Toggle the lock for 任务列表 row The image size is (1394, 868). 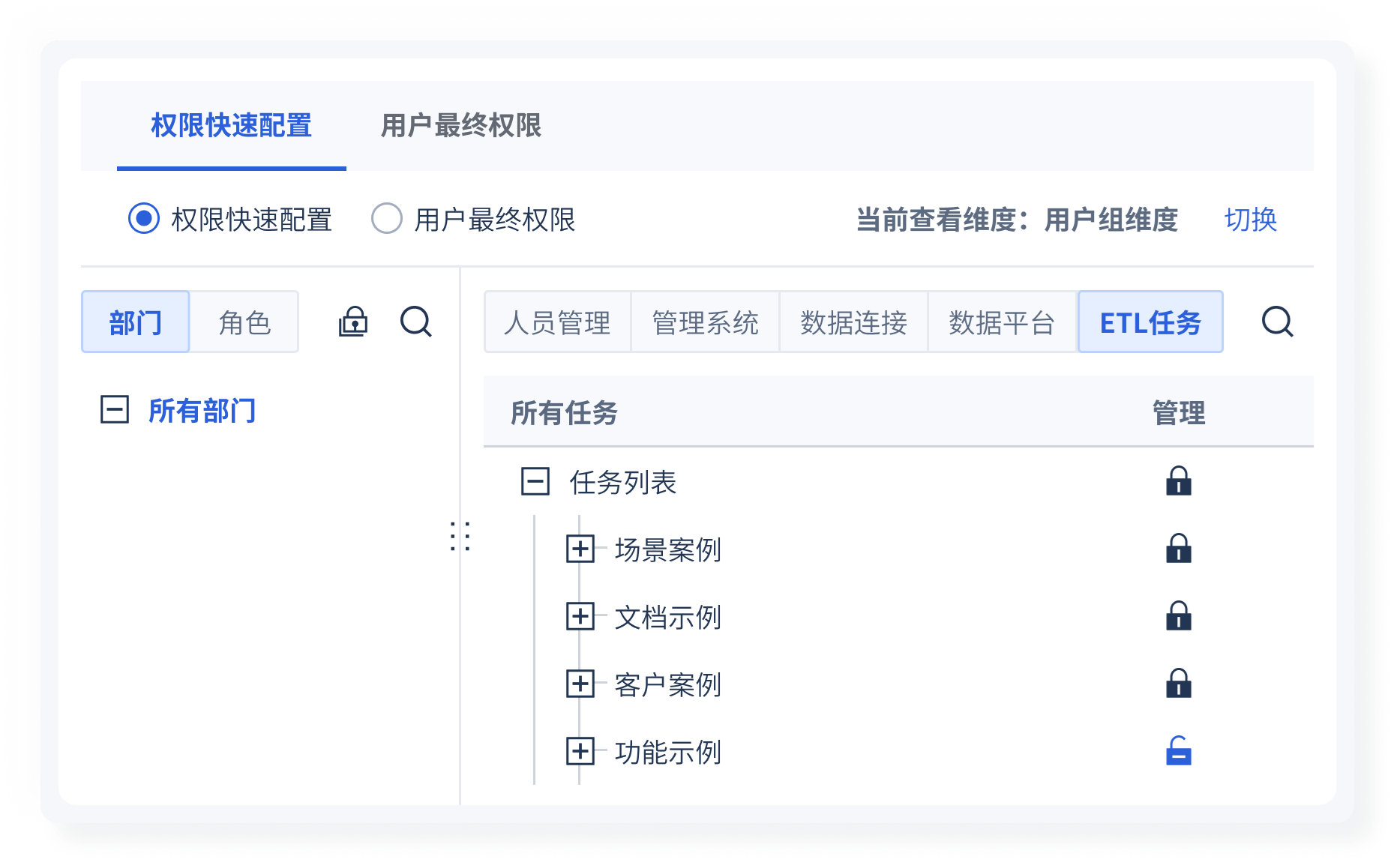[x=1179, y=481]
